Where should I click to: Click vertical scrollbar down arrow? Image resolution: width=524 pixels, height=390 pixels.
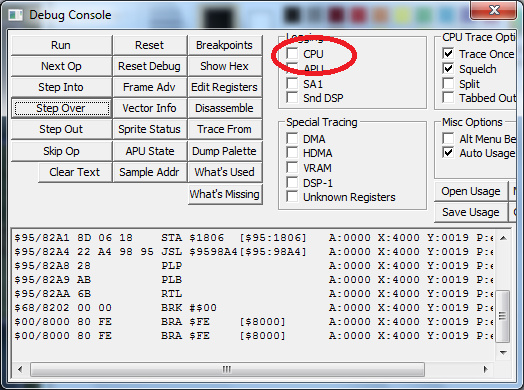click(503, 352)
